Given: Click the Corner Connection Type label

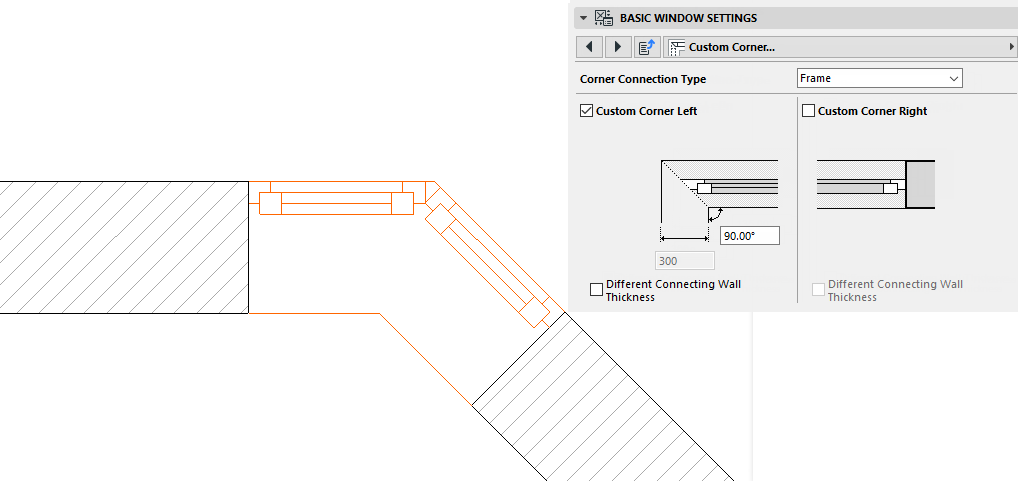Looking at the screenshot, I should click(x=643, y=79).
